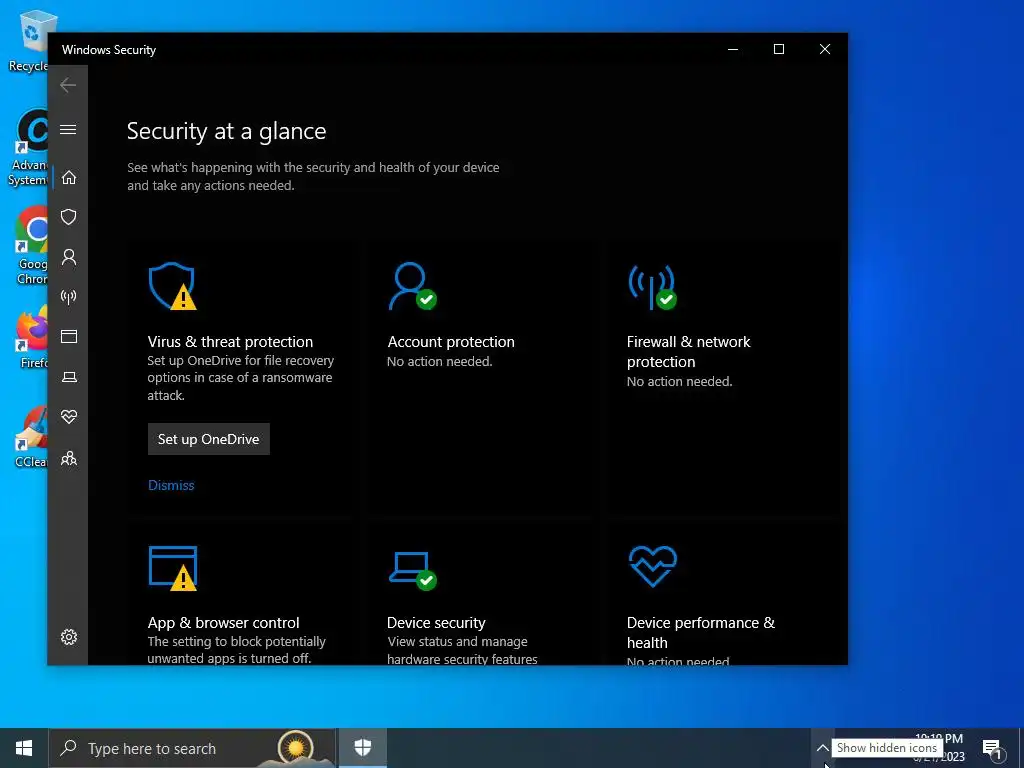Image resolution: width=1024 pixels, height=768 pixels.
Task: Click 'Security at a glance' title text
Action: (227, 131)
